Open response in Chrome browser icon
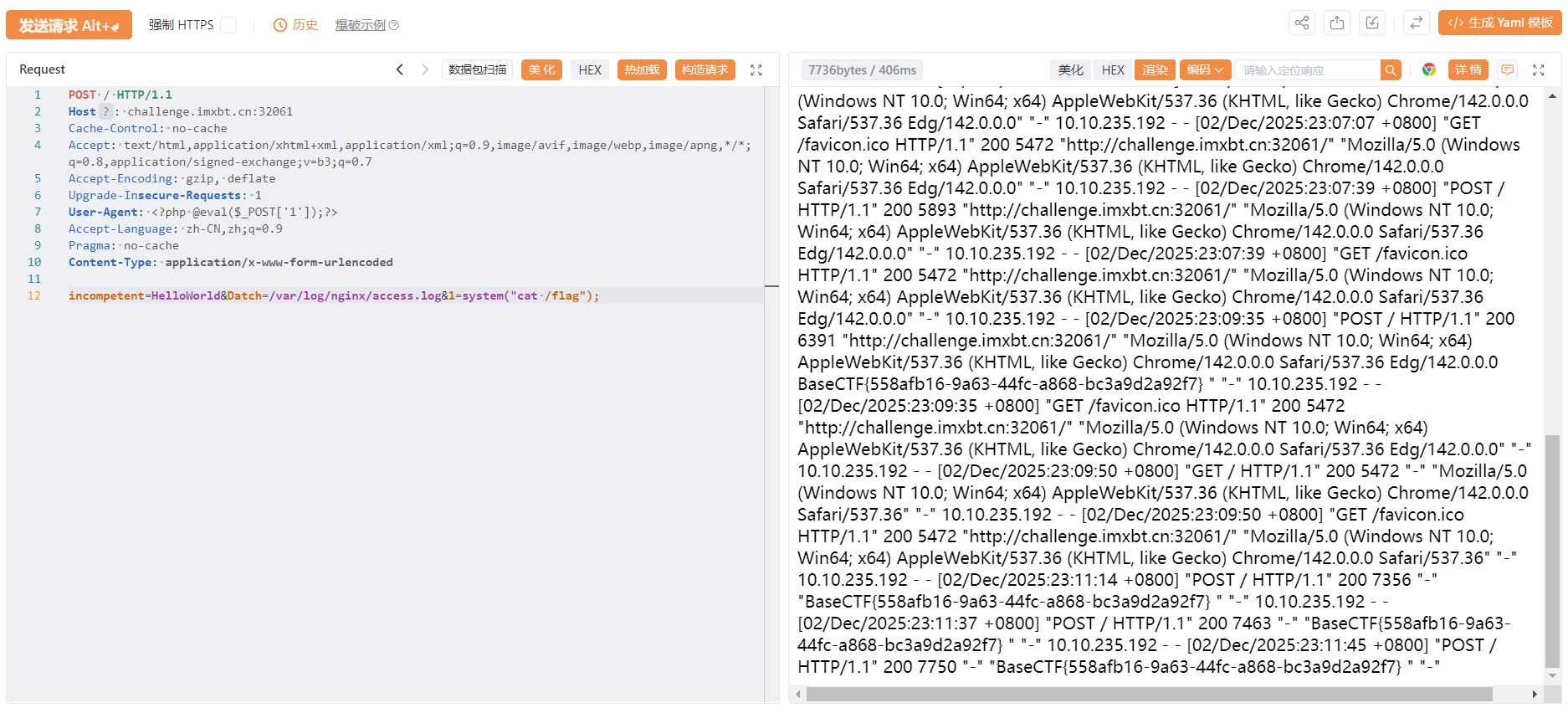Image resolution: width=1568 pixels, height=708 pixels. (1429, 70)
